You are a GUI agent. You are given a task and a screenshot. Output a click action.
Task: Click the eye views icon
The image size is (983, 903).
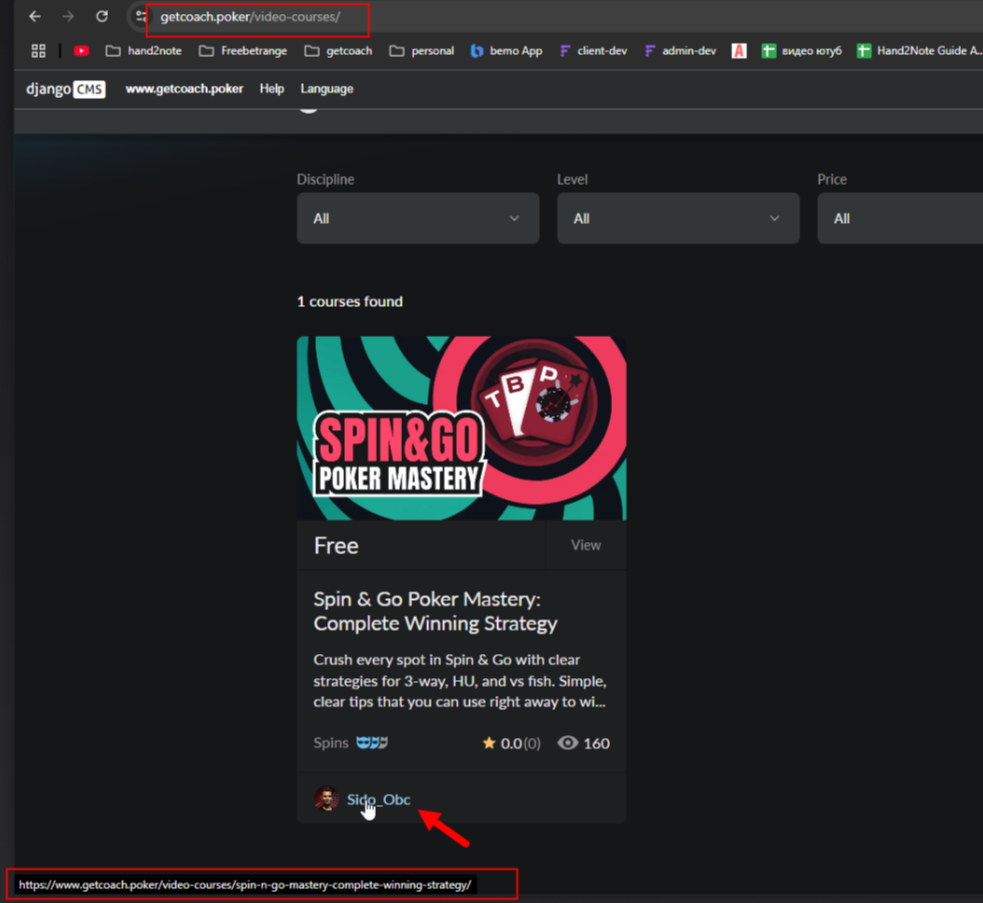[568, 743]
